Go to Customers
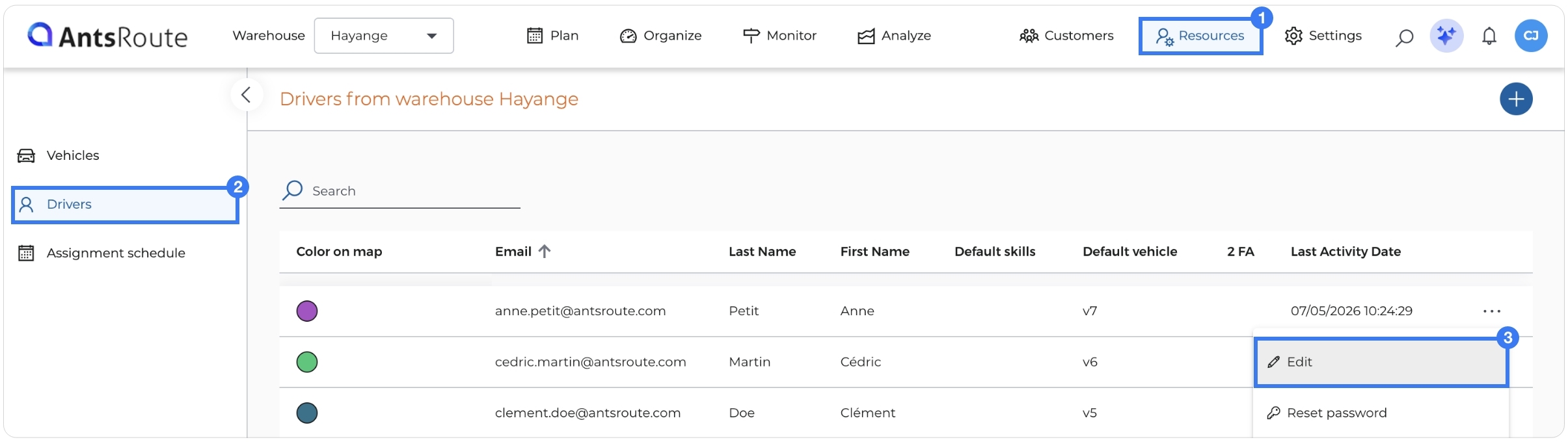This screenshot has width=1568, height=442. pyautogui.click(x=1066, y=36)
